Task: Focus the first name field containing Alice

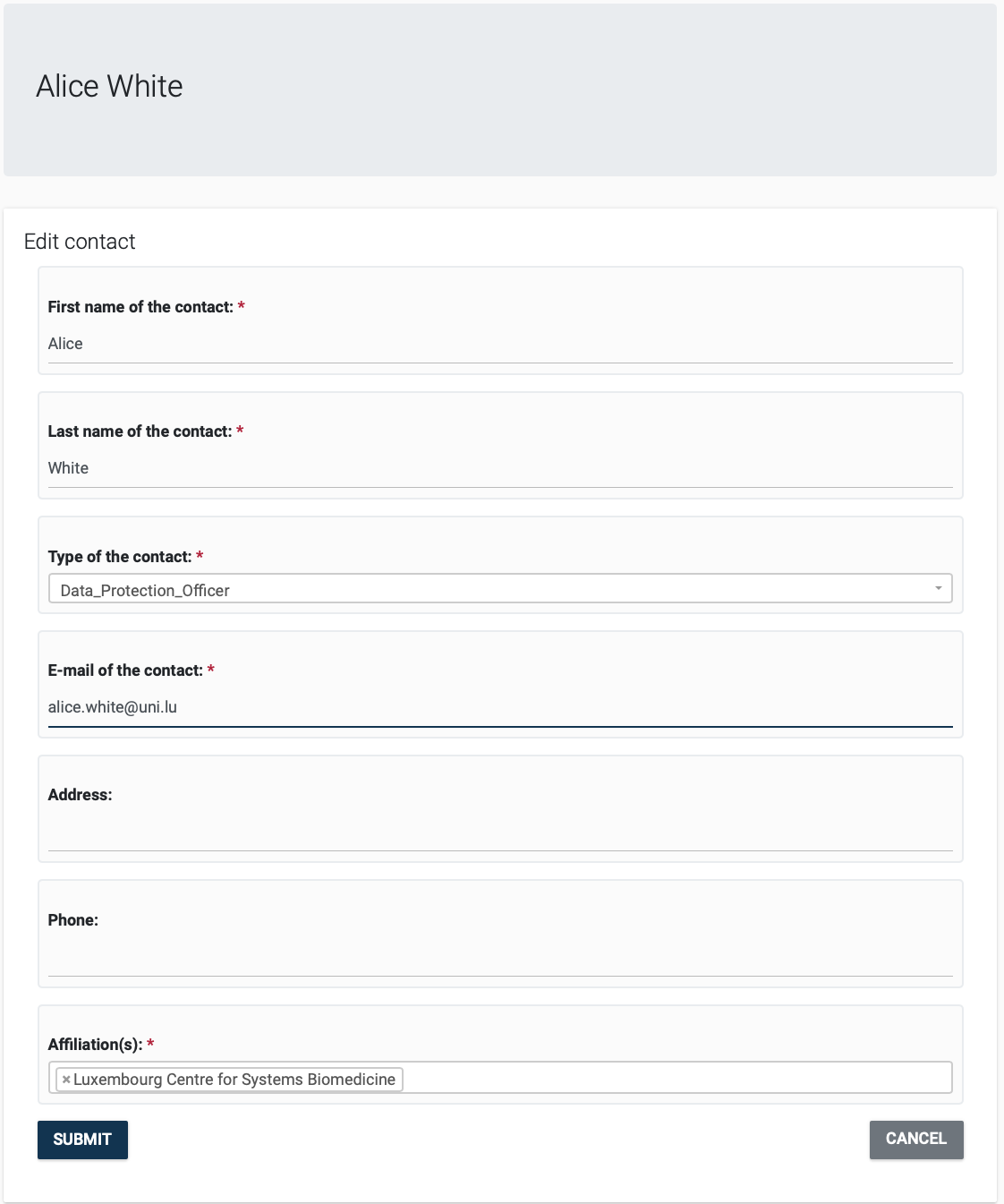Action: coord(499,345)
